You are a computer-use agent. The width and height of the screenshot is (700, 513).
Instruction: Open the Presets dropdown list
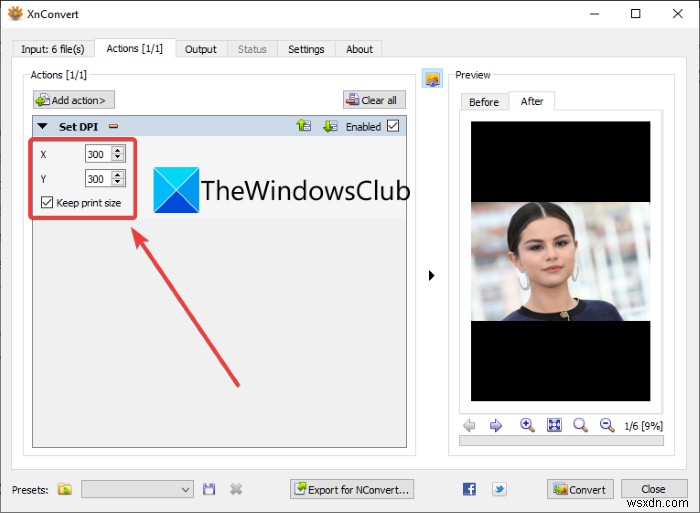click(137, 489)
